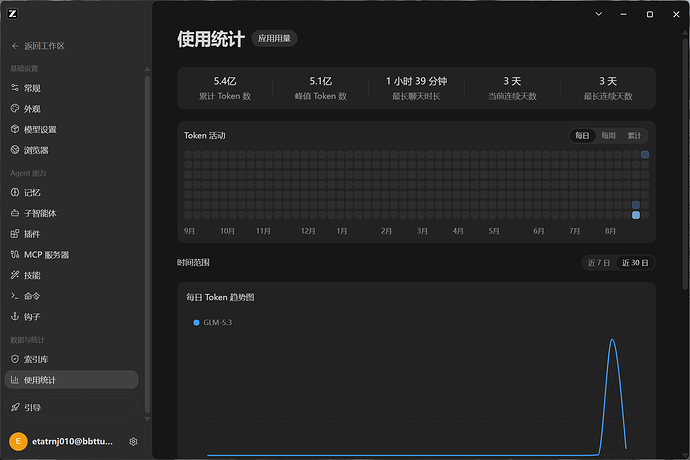Viewport: 690px width, 460px height.
Task: Click account email etatrnj010@bbttu...
Action: coord(72,442)
